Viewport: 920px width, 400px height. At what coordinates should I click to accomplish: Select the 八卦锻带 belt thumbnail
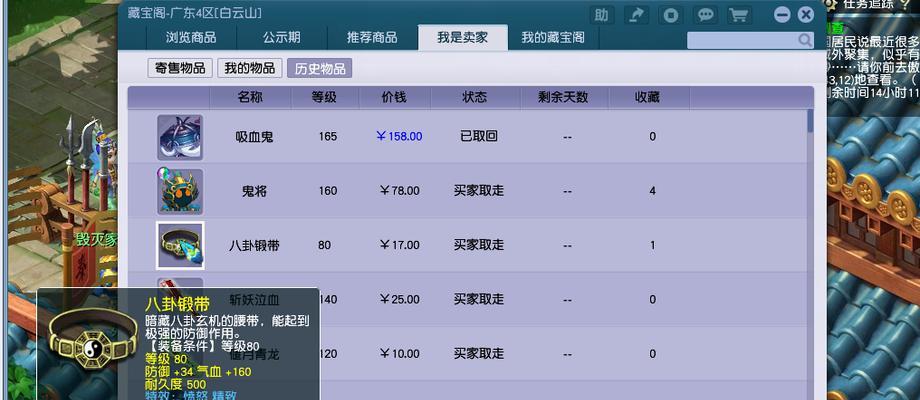point(180,246)
